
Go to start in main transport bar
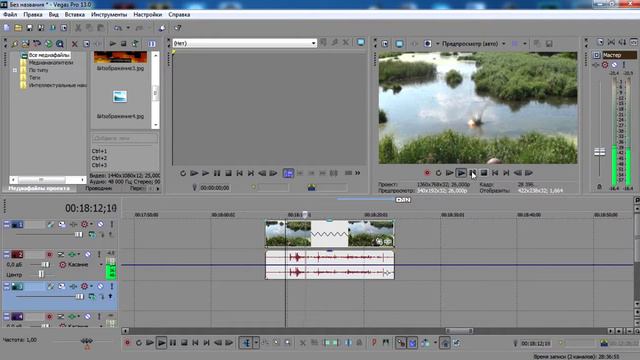click(x=195, y=343)
